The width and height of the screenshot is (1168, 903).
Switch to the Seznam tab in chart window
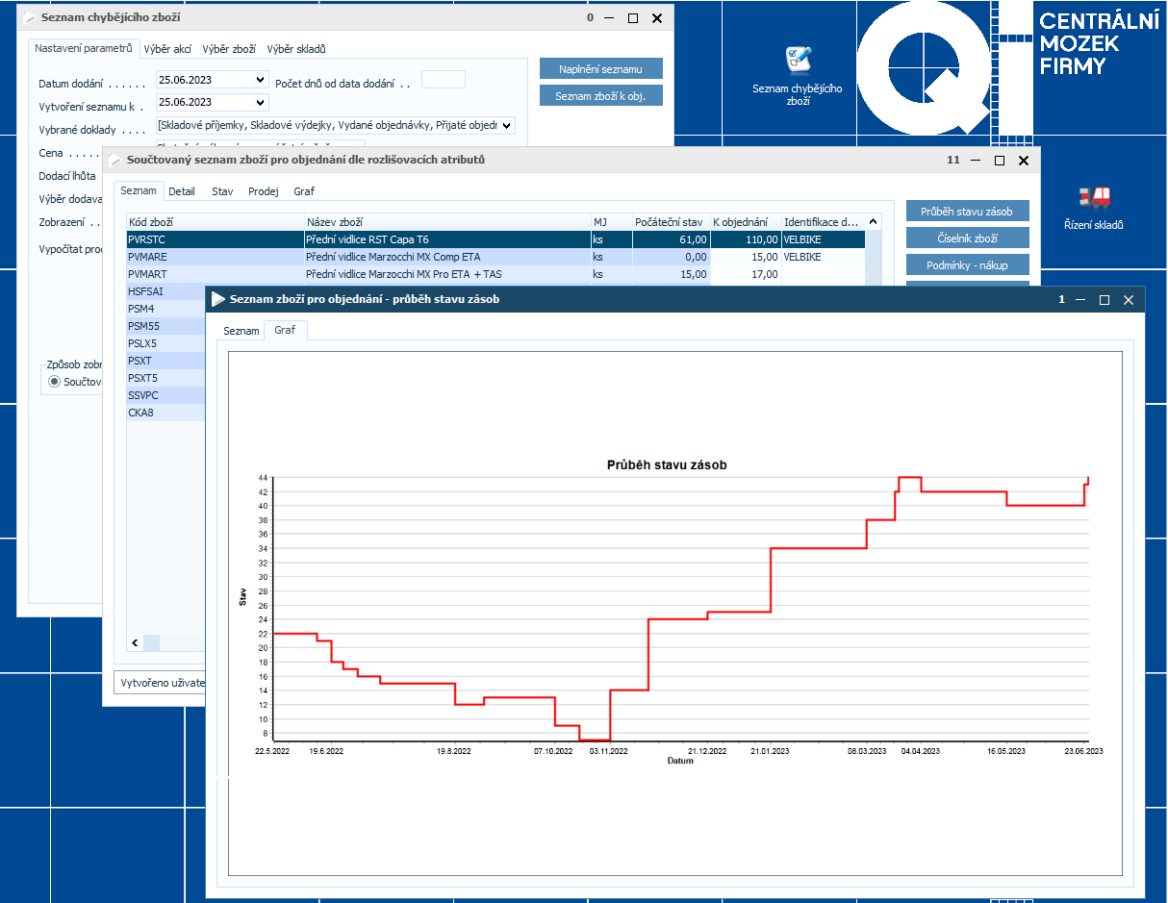(241, 330)
